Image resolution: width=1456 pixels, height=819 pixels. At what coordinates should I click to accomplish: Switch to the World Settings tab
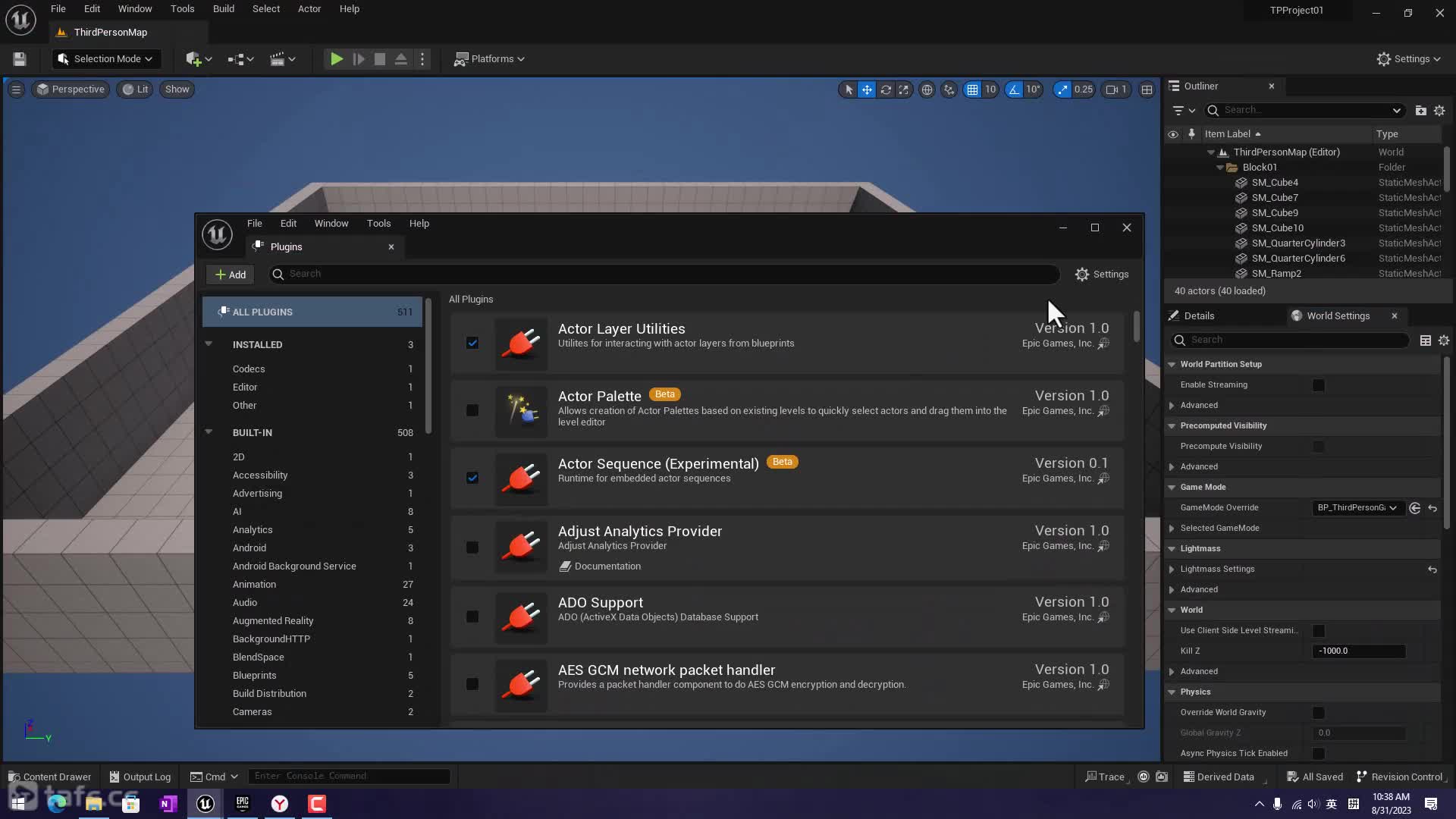coord(1338,316)
